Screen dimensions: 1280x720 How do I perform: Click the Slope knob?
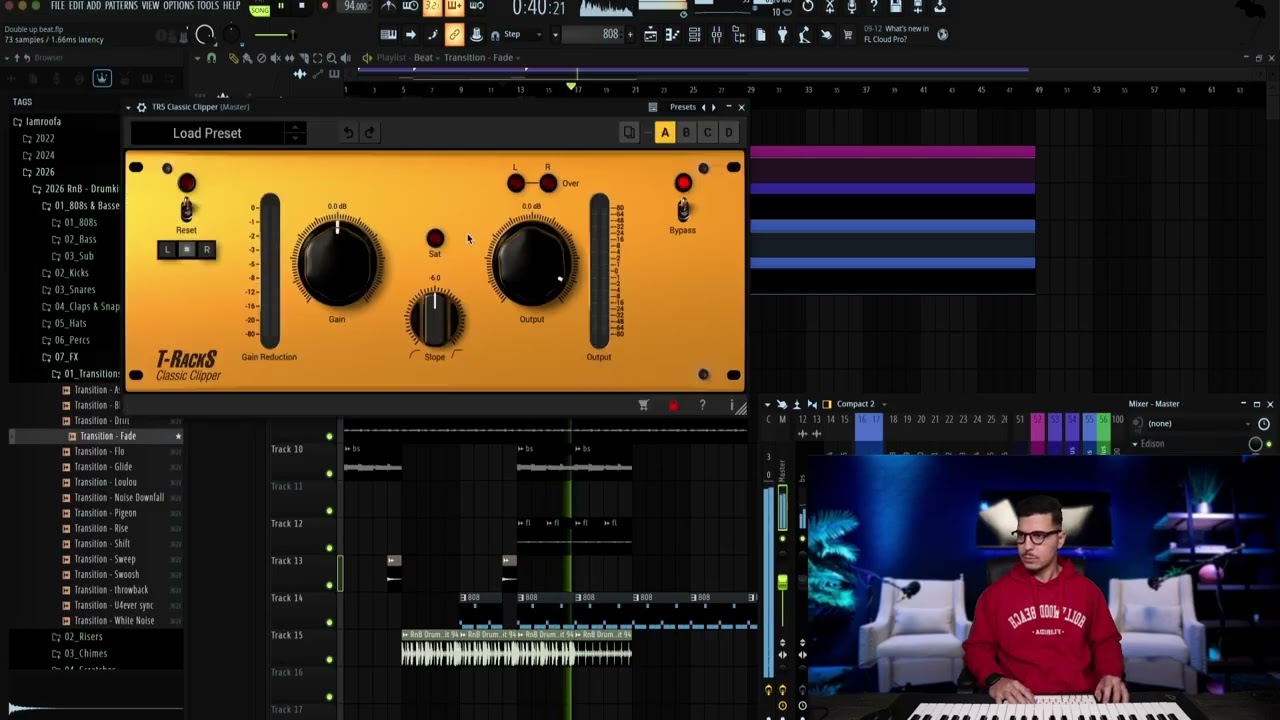[x=435, y=318]
